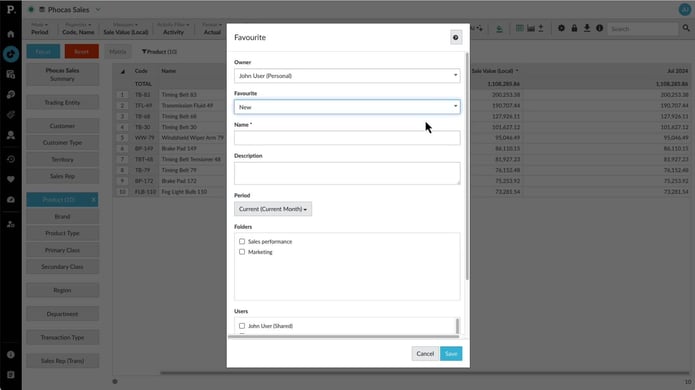Open the highlighted Analytics sidebar icon

[x=11, y=54]
